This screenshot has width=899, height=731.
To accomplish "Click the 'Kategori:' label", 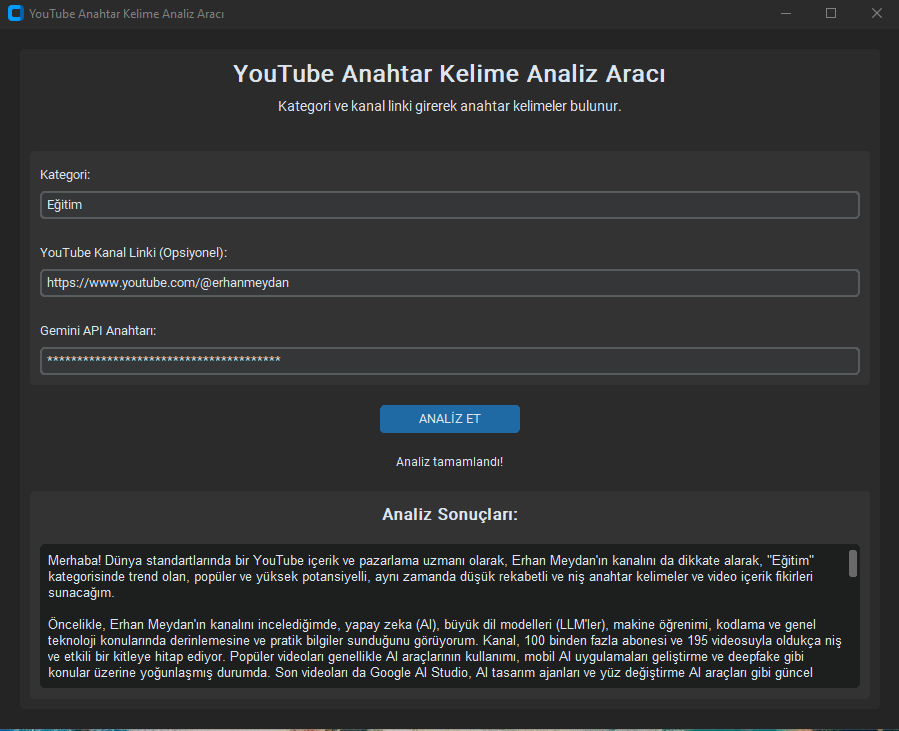I will point(65,175).
